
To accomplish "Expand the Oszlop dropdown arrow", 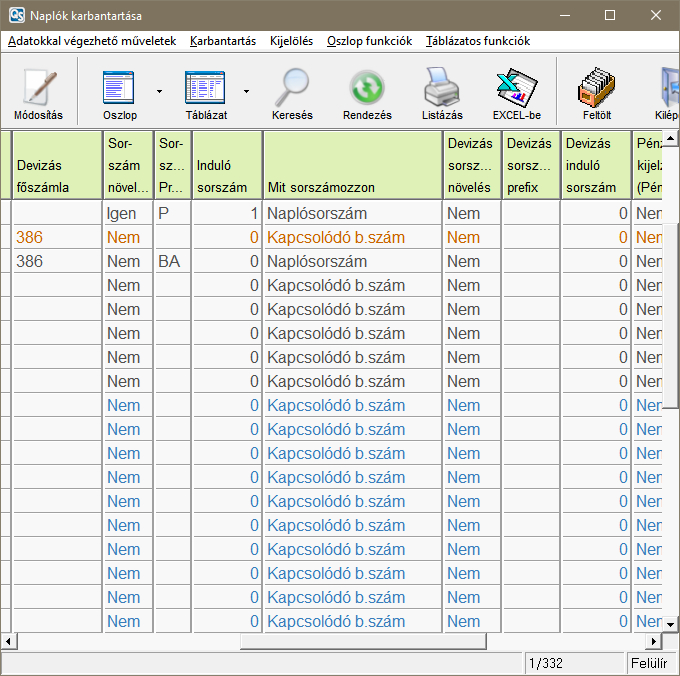I will 159,91.
